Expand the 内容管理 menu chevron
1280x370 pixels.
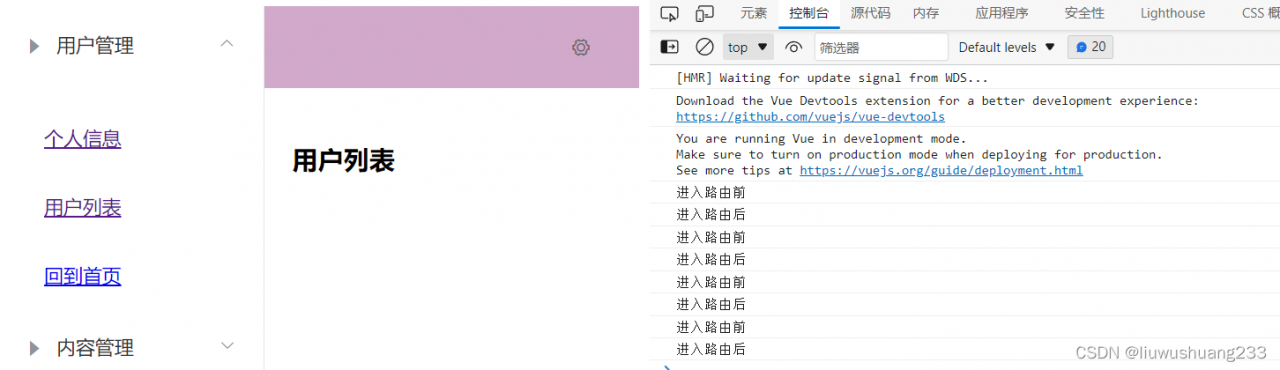(x=227, y=346)
